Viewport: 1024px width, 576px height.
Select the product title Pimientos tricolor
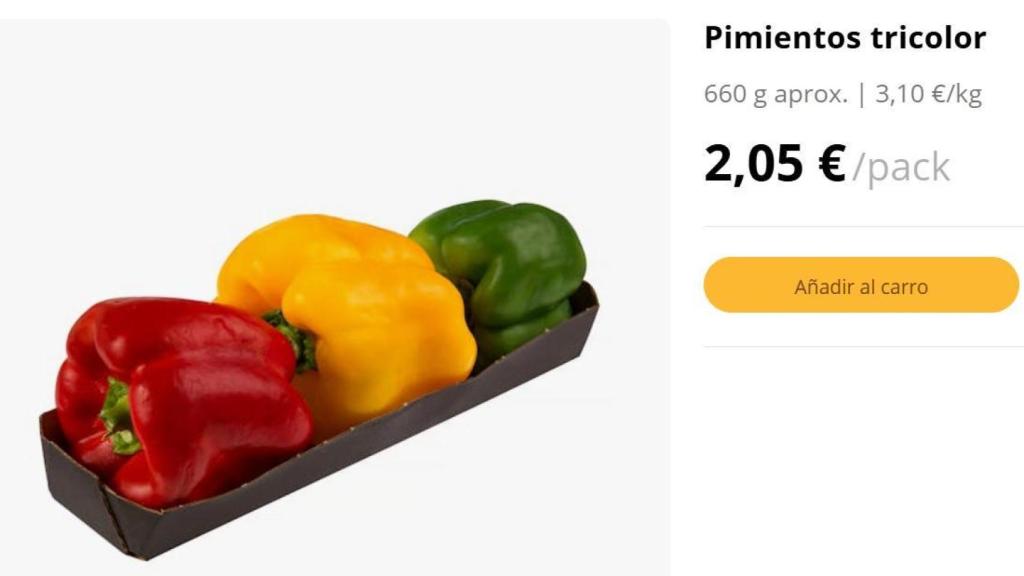(x=845, y=38)
